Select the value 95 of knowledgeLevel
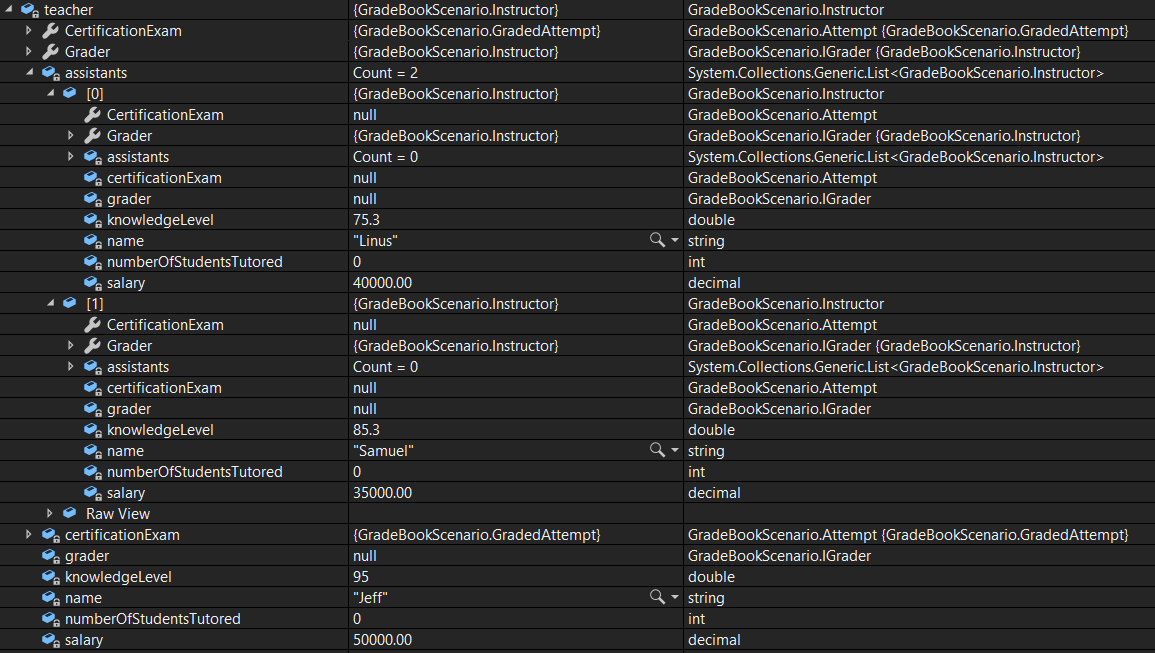The height and width of the screenshot is (653, 1155). (x=361, y=576)
